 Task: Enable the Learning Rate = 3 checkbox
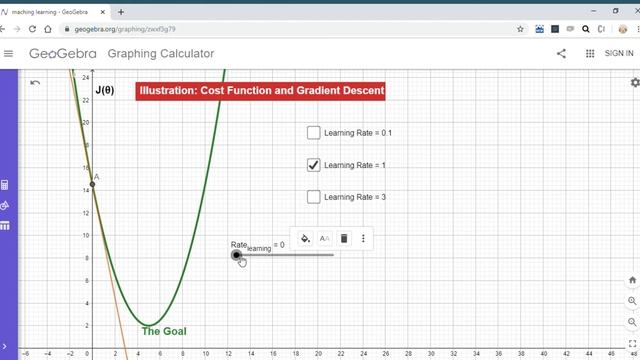[313, 197]
